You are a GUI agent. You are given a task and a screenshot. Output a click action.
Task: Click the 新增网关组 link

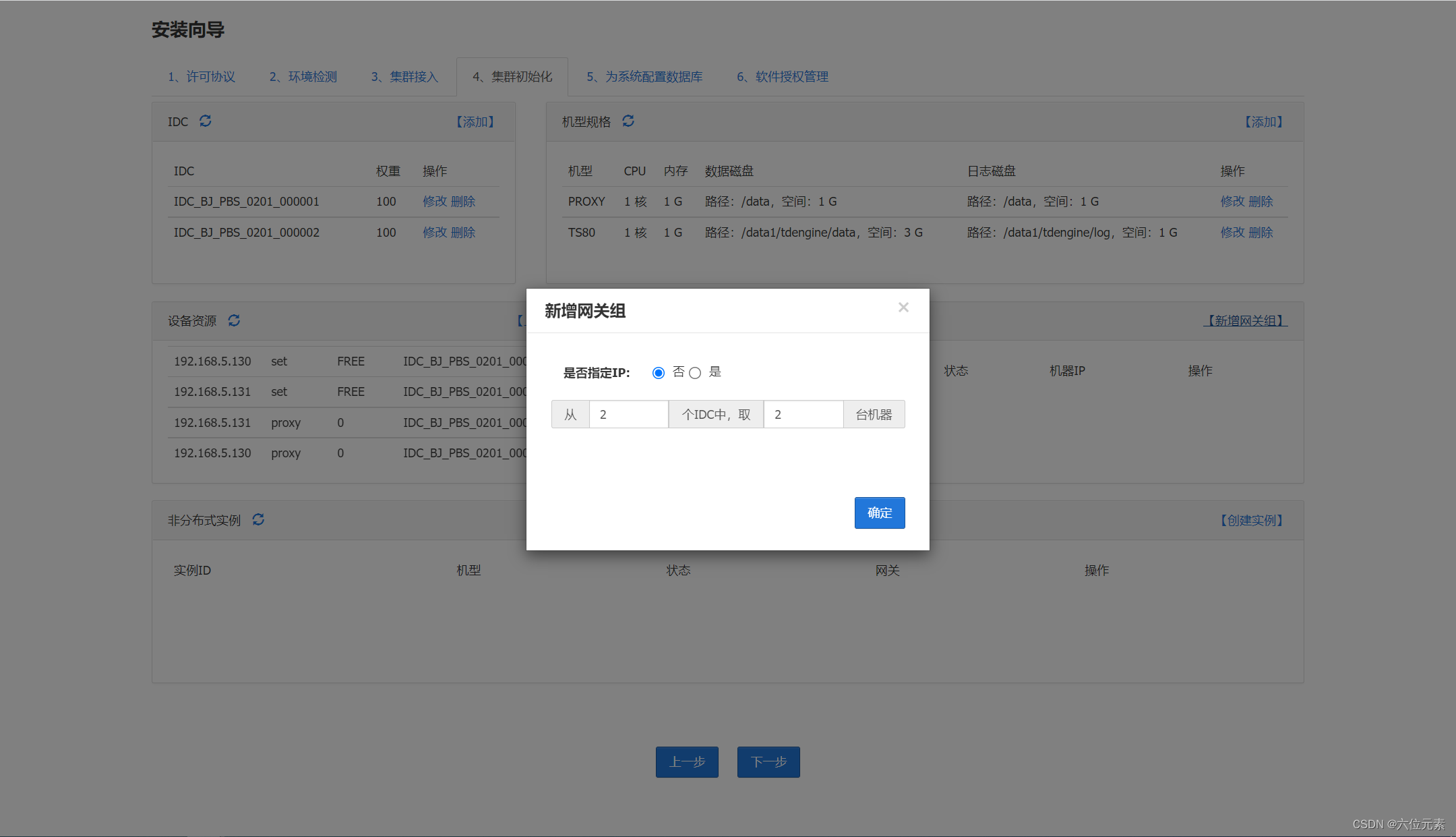tap(1245, 321)
